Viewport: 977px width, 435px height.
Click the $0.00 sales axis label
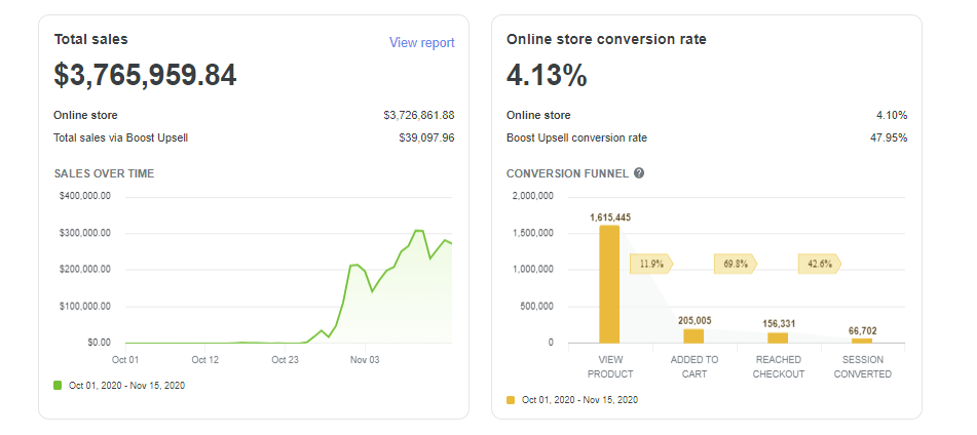[x=98, y=343]
